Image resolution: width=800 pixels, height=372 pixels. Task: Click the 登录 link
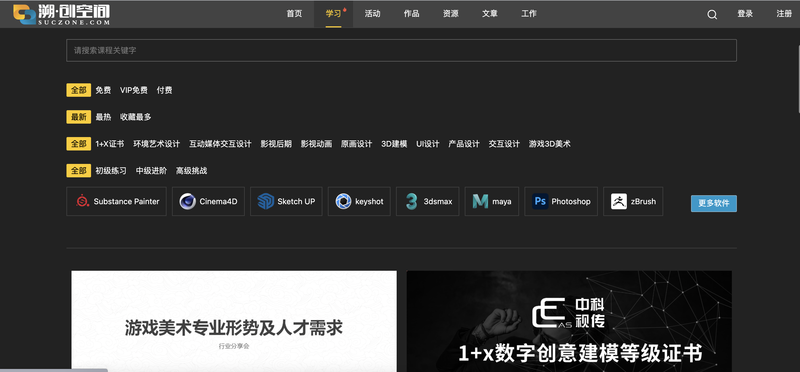pyautogui.click(x=745, y=14)
